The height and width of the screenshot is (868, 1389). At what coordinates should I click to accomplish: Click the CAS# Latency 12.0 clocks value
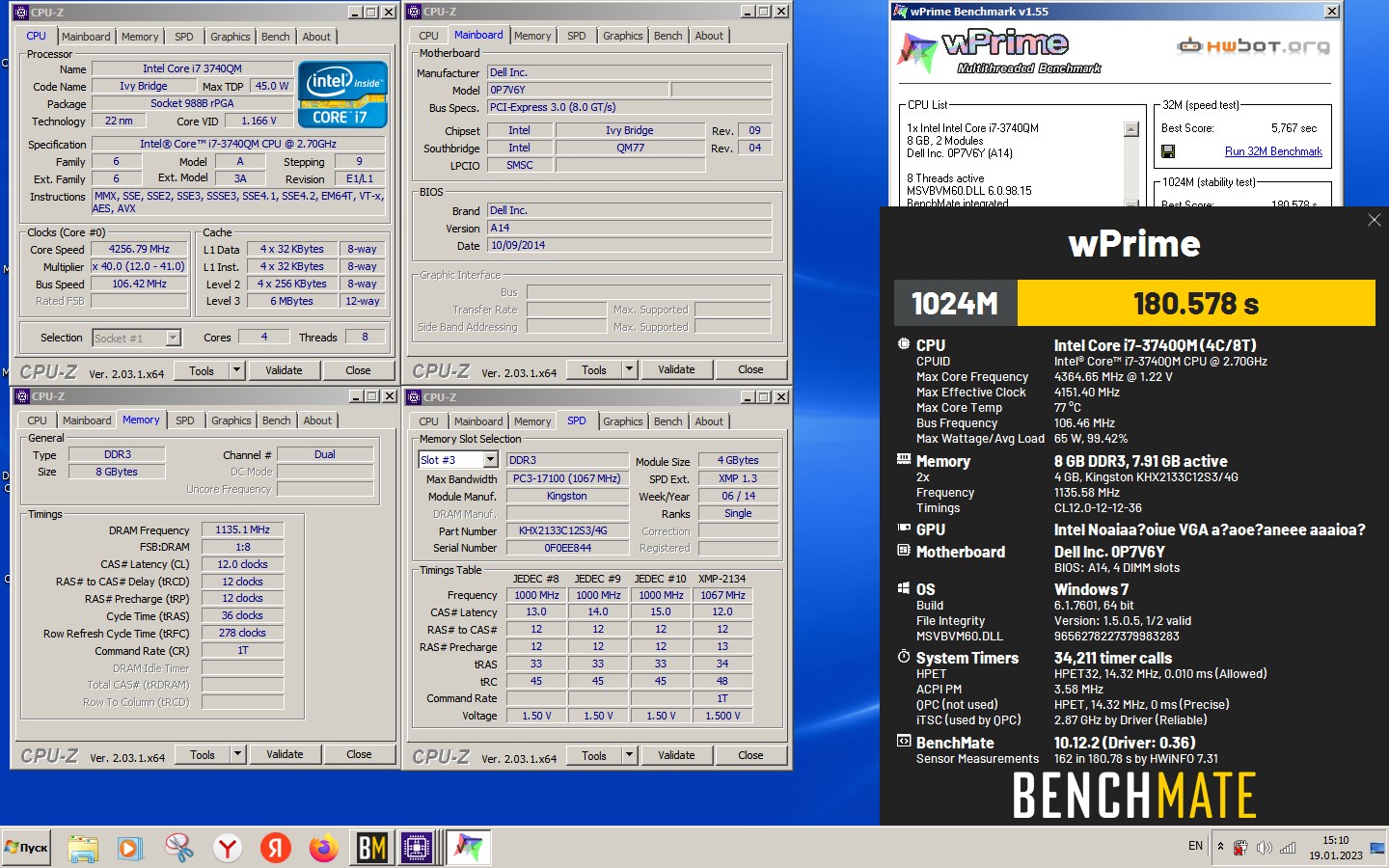[x=242, y=564]
